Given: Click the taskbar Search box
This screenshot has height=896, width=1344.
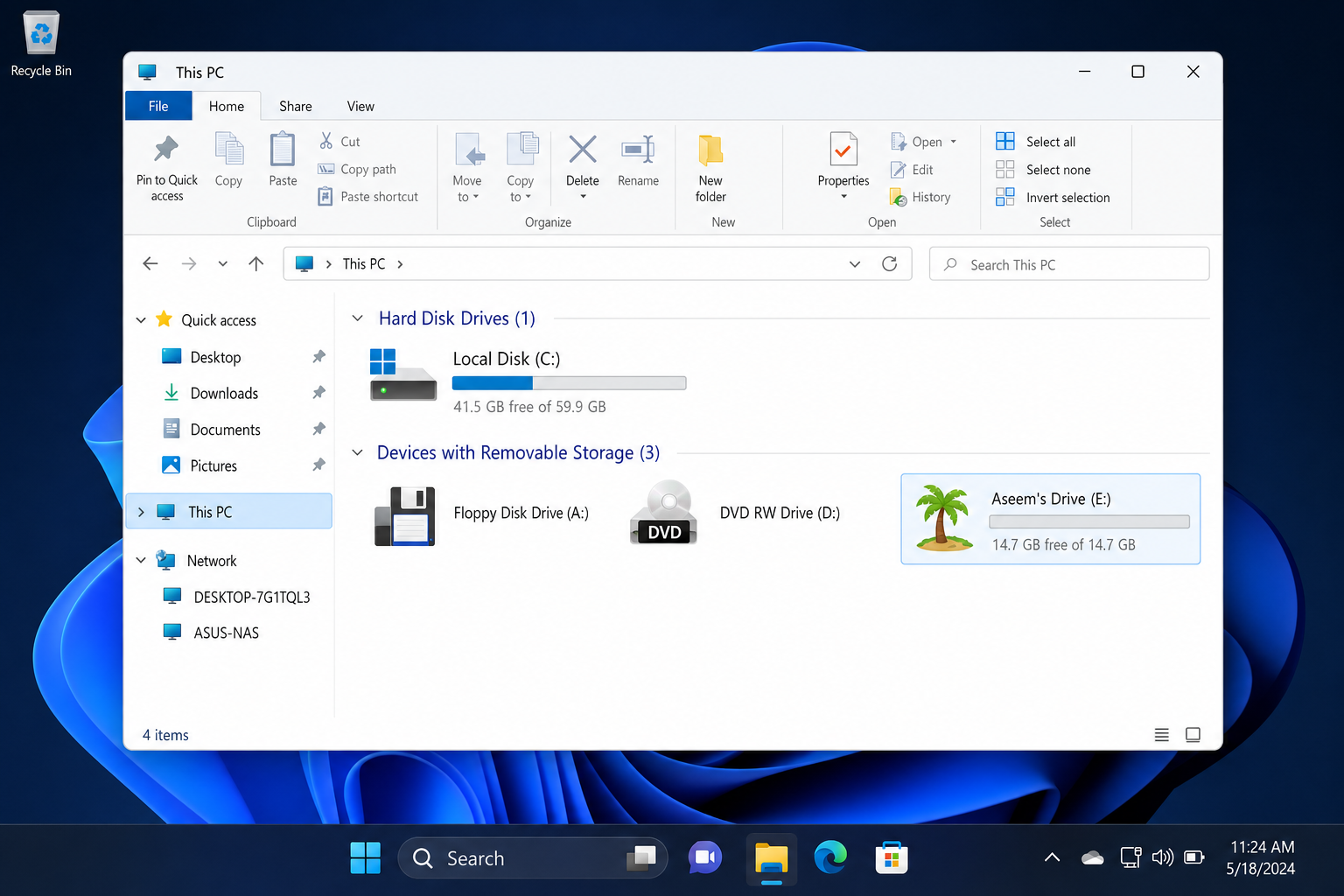Looking at the screenshot, I should tap(533, 857).
